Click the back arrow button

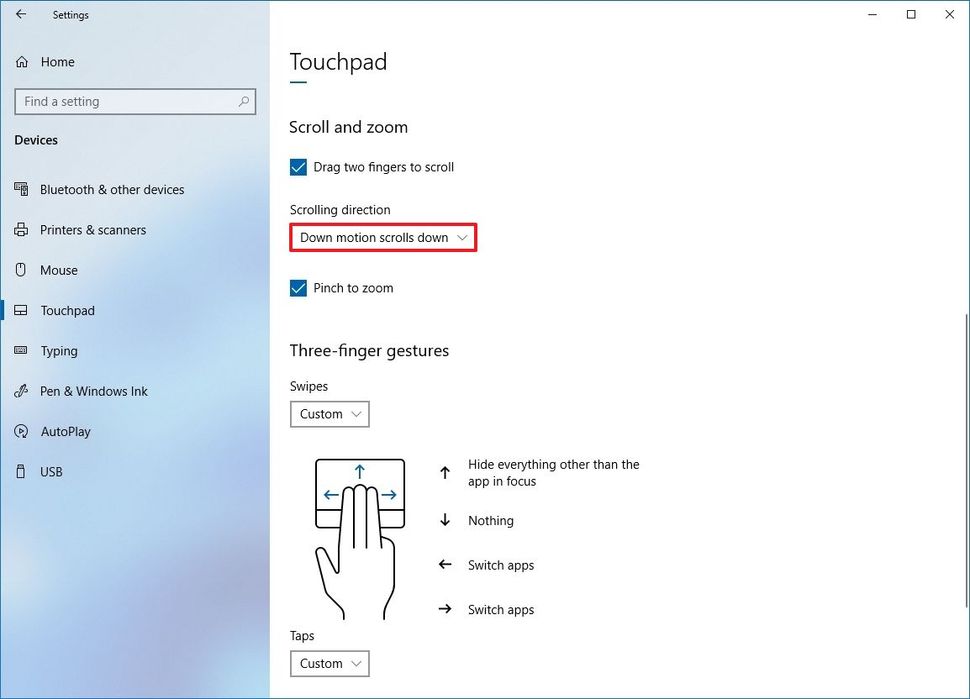point(20,15)
